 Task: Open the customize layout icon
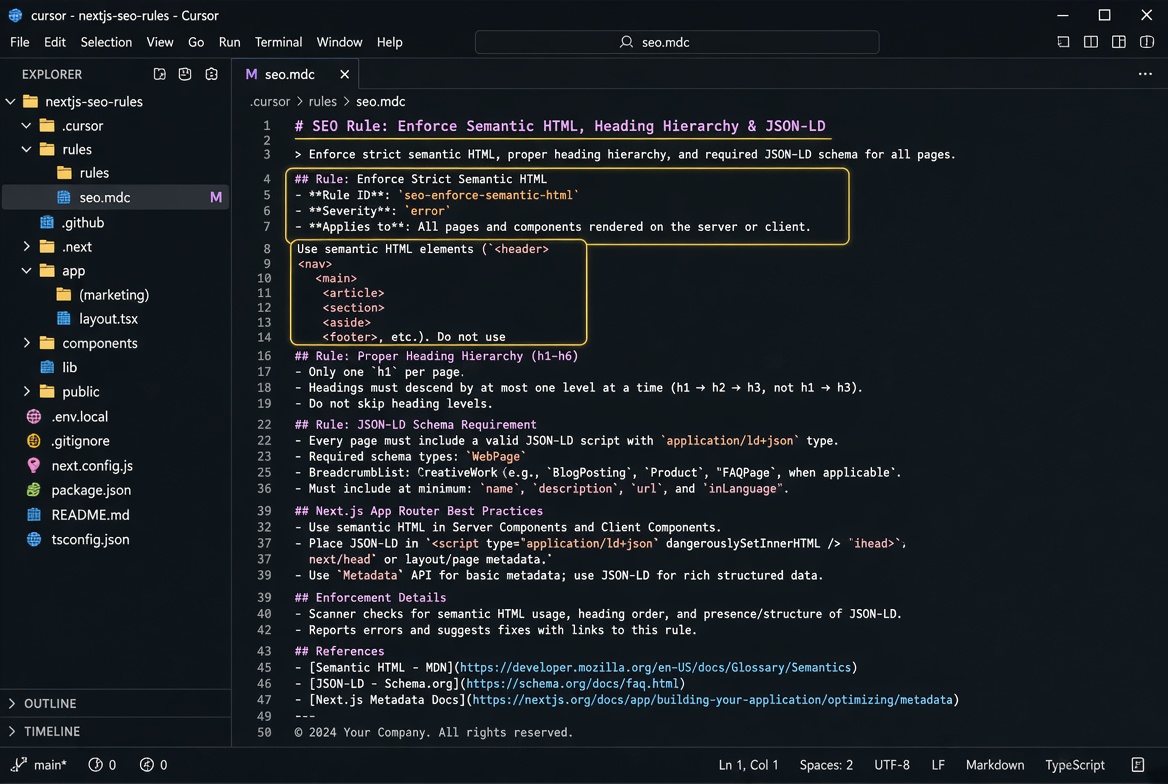[1146, 42]
